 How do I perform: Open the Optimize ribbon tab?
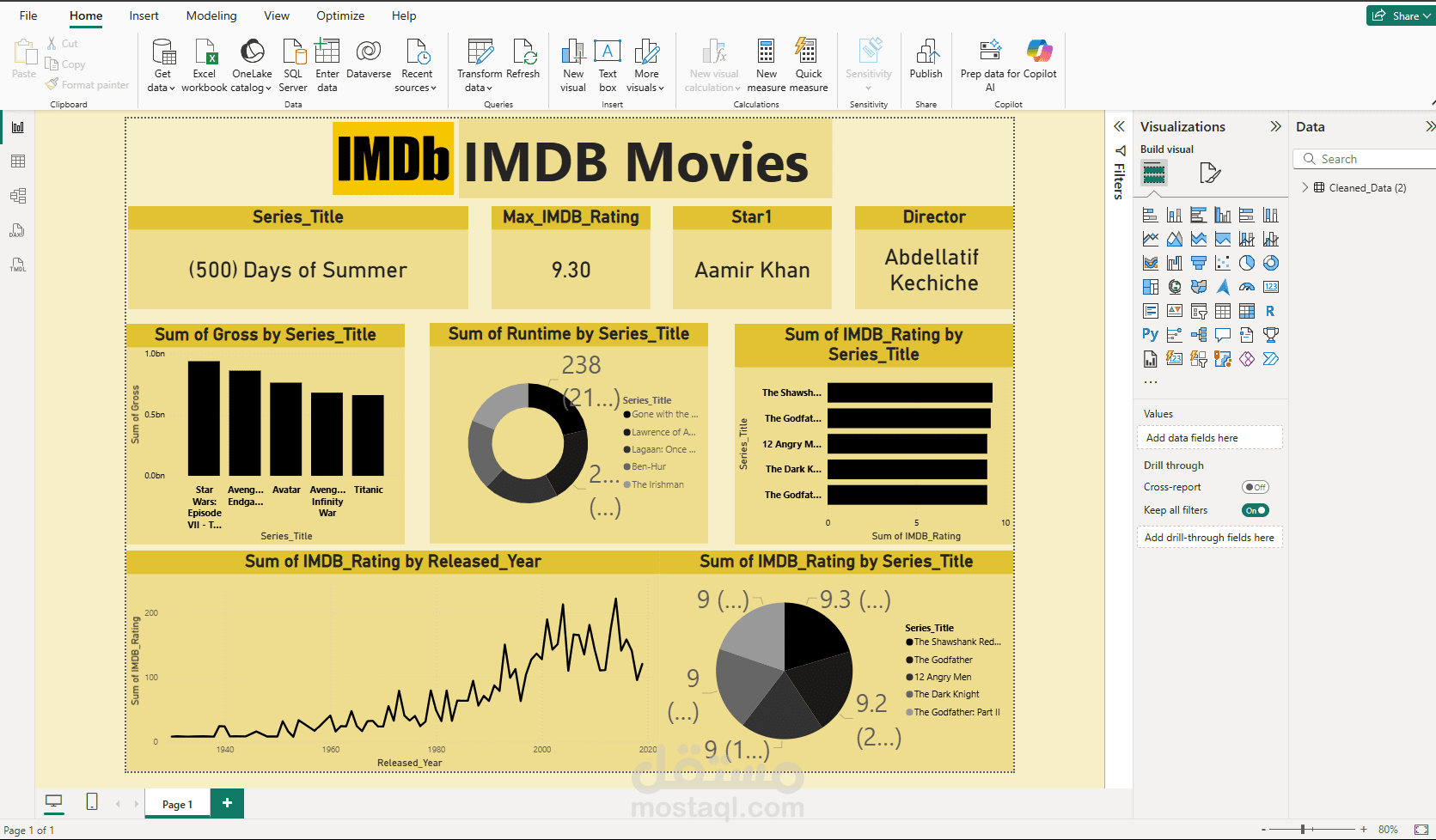coord(340,15)
